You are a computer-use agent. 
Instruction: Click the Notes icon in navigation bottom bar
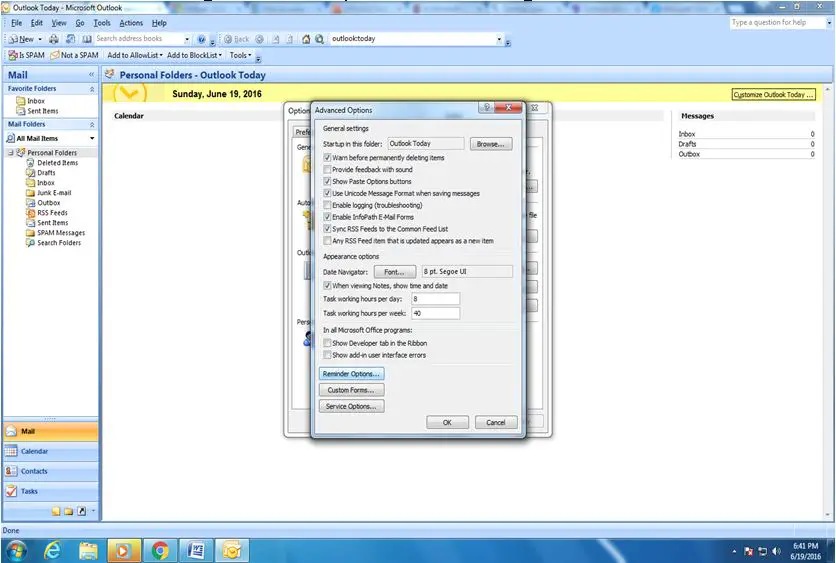click(x=56, y=511)
